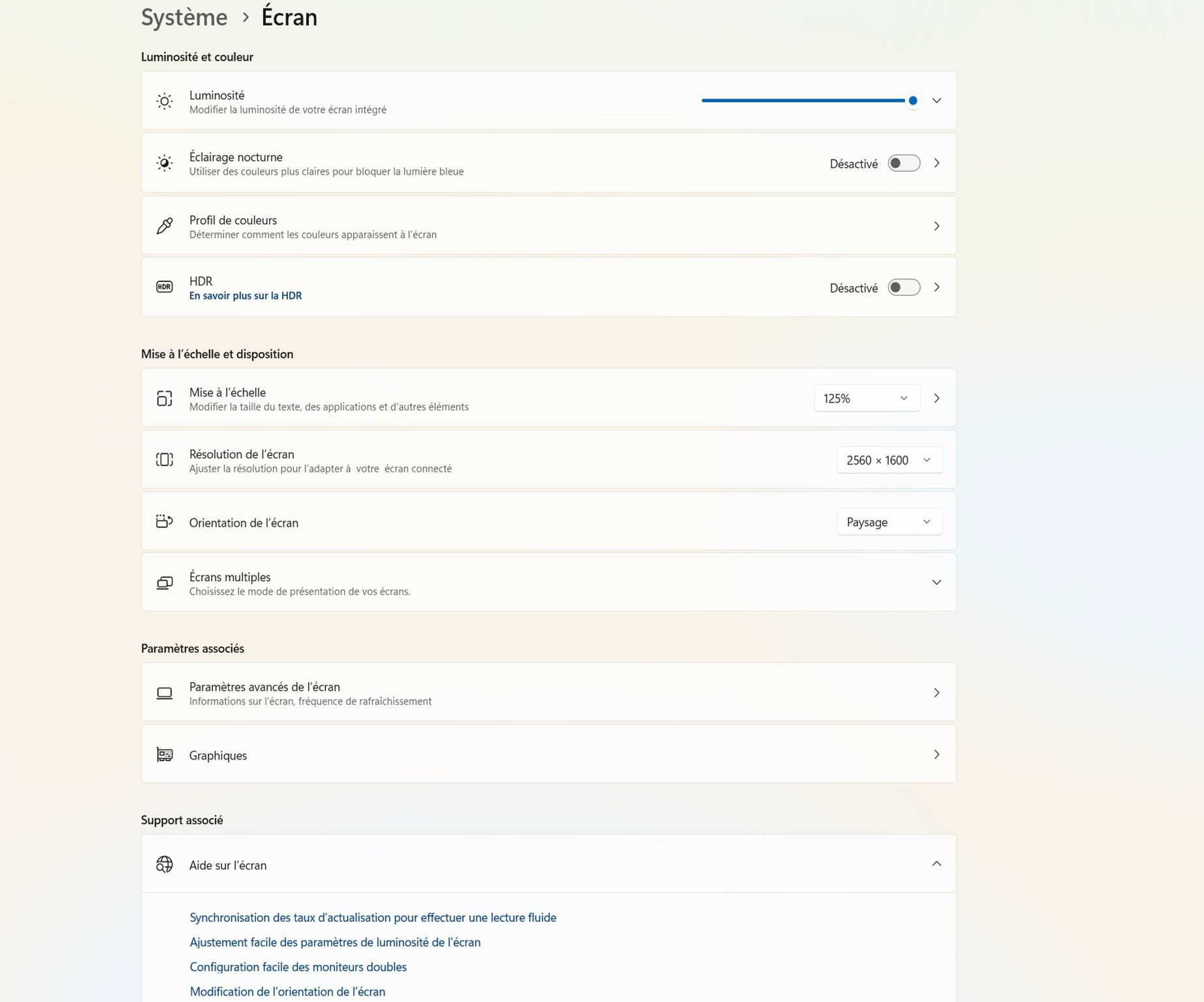The height and width of the screenshot is (1002, 1204).
Task: Go back to Système breadcrumb
Action: click(184, 17)
